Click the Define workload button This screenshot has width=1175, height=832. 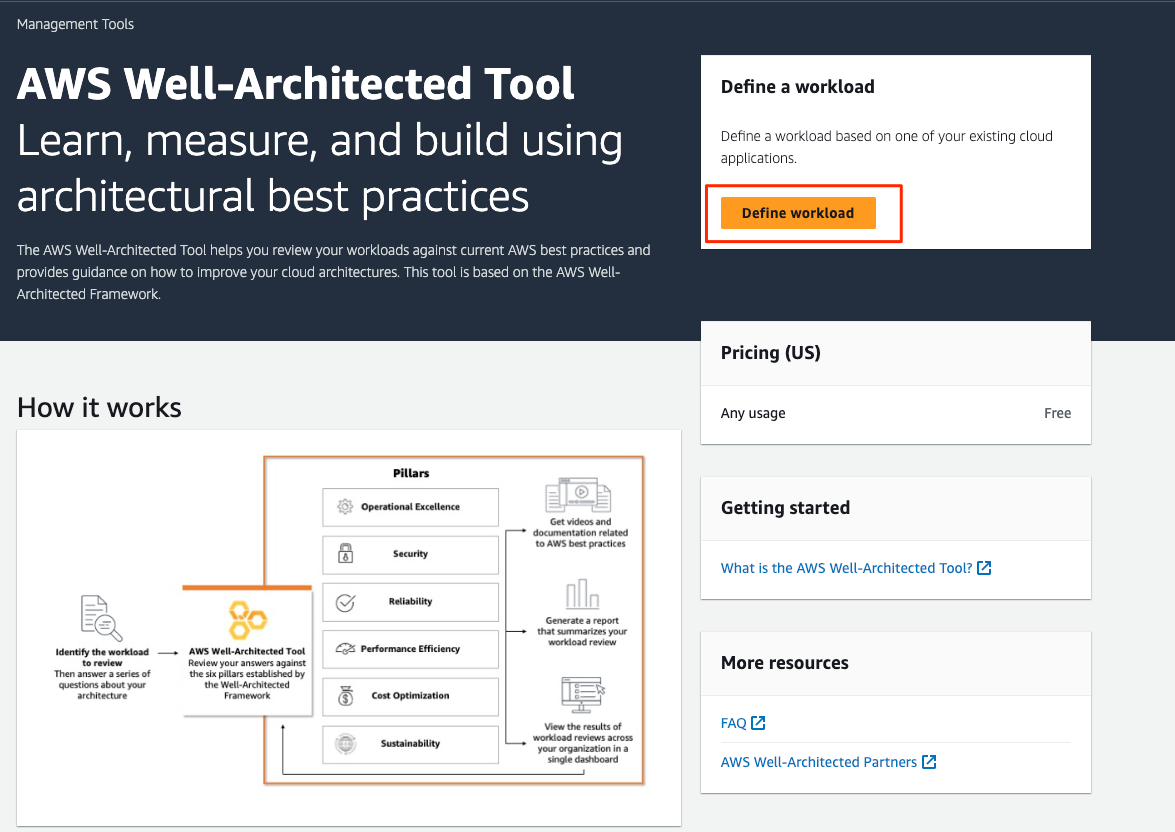click(x=797, y=213)
